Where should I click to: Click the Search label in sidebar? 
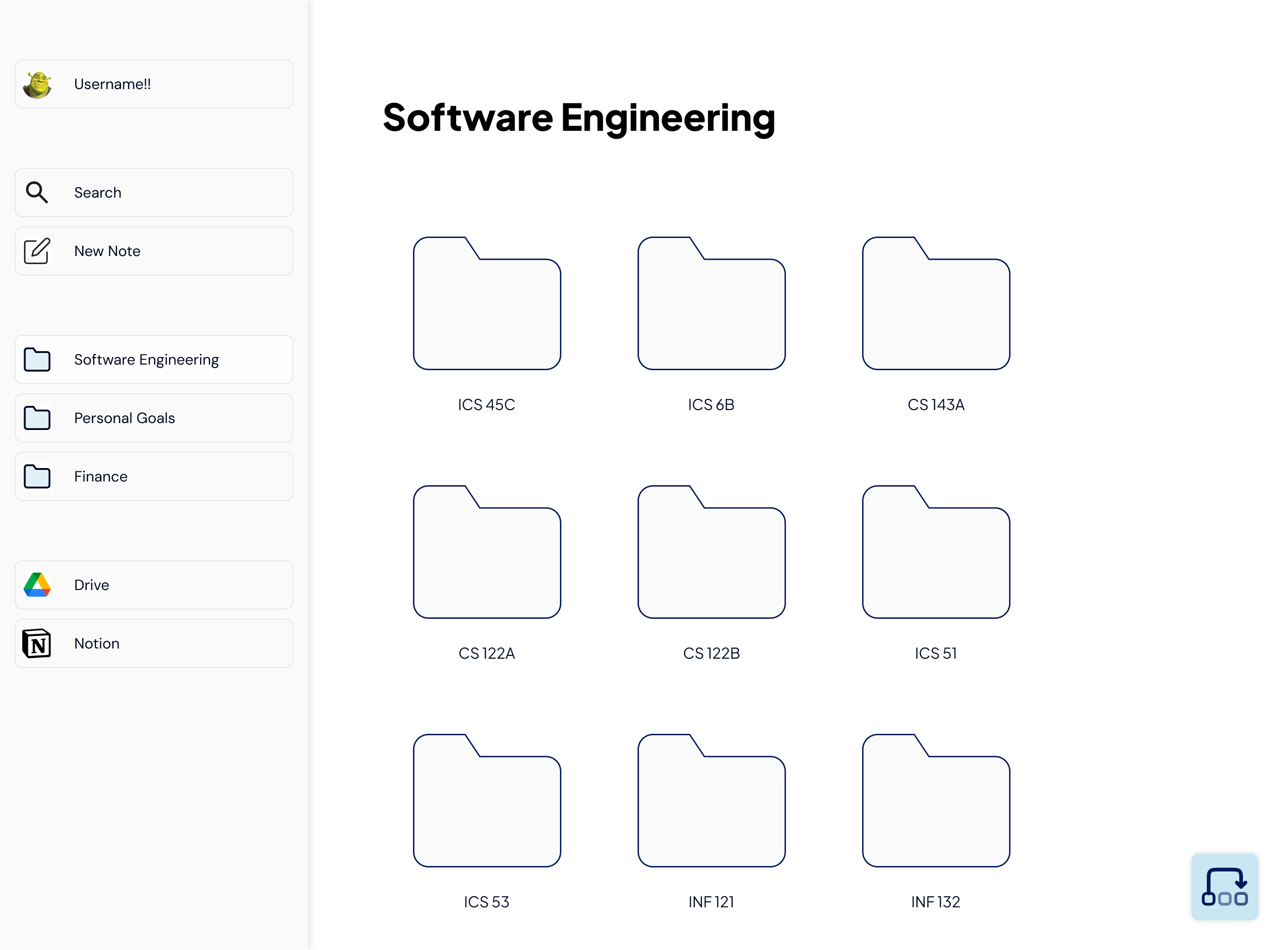(x=98, y=193)
